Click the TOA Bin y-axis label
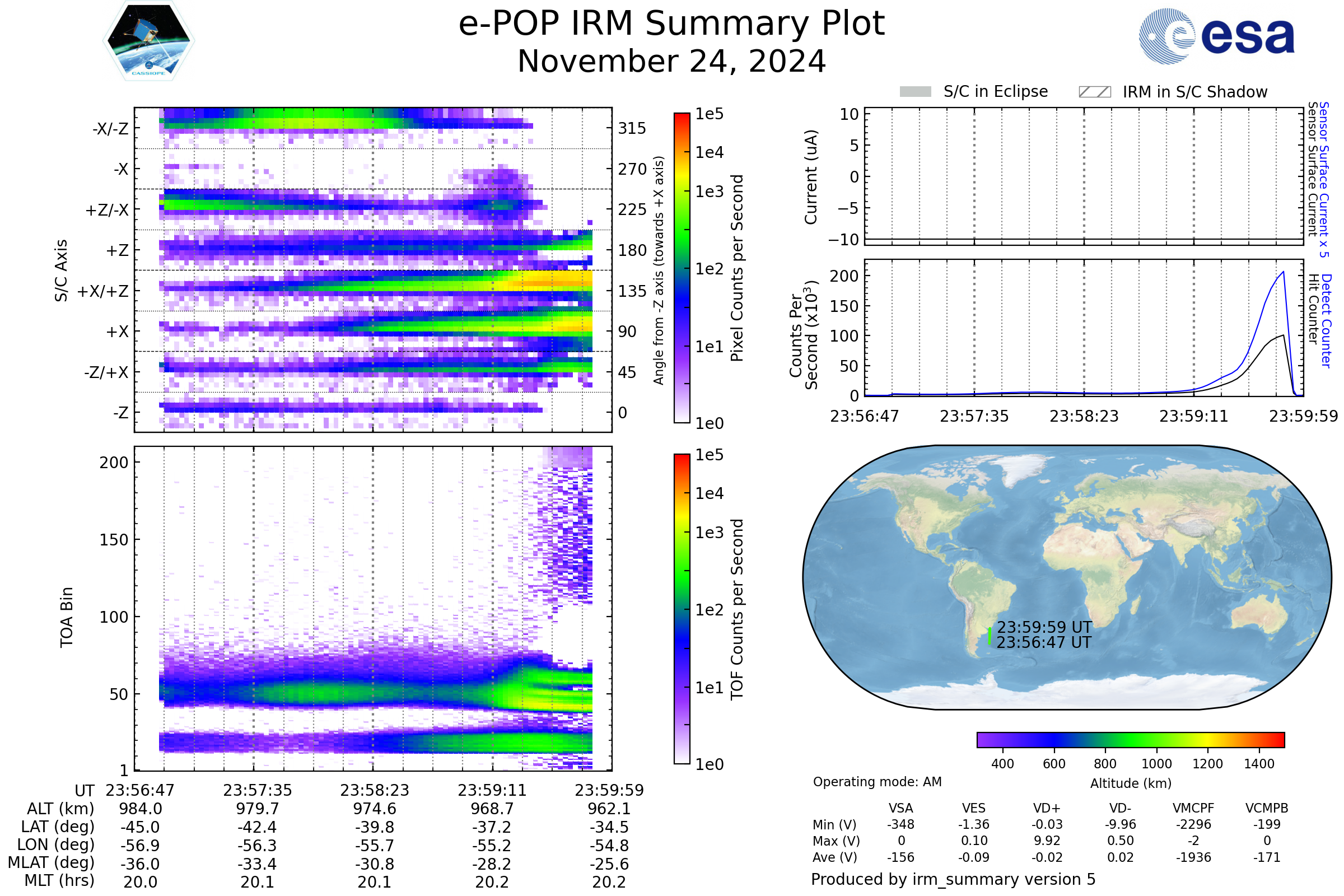1344x896 pixels. (67, 617)
